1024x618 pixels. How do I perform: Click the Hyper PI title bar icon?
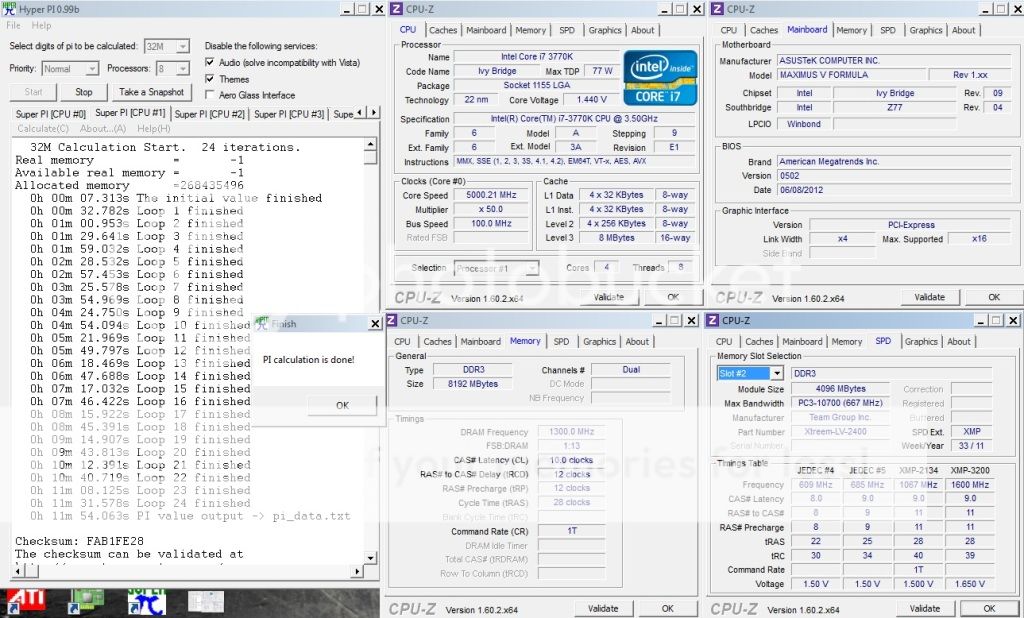click(x=9, y=9)
